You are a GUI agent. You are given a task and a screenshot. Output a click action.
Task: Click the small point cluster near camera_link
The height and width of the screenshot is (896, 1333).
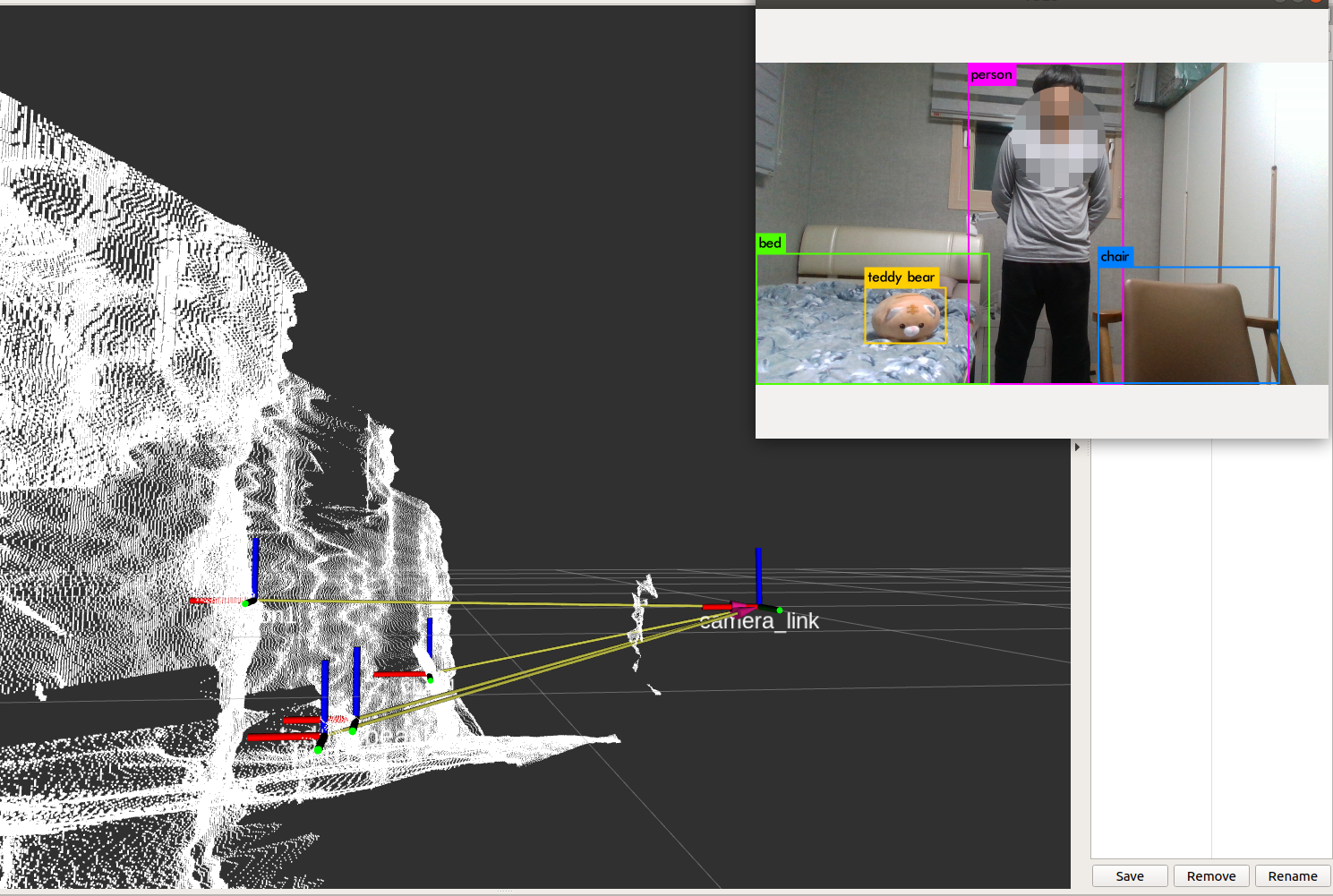641,618
